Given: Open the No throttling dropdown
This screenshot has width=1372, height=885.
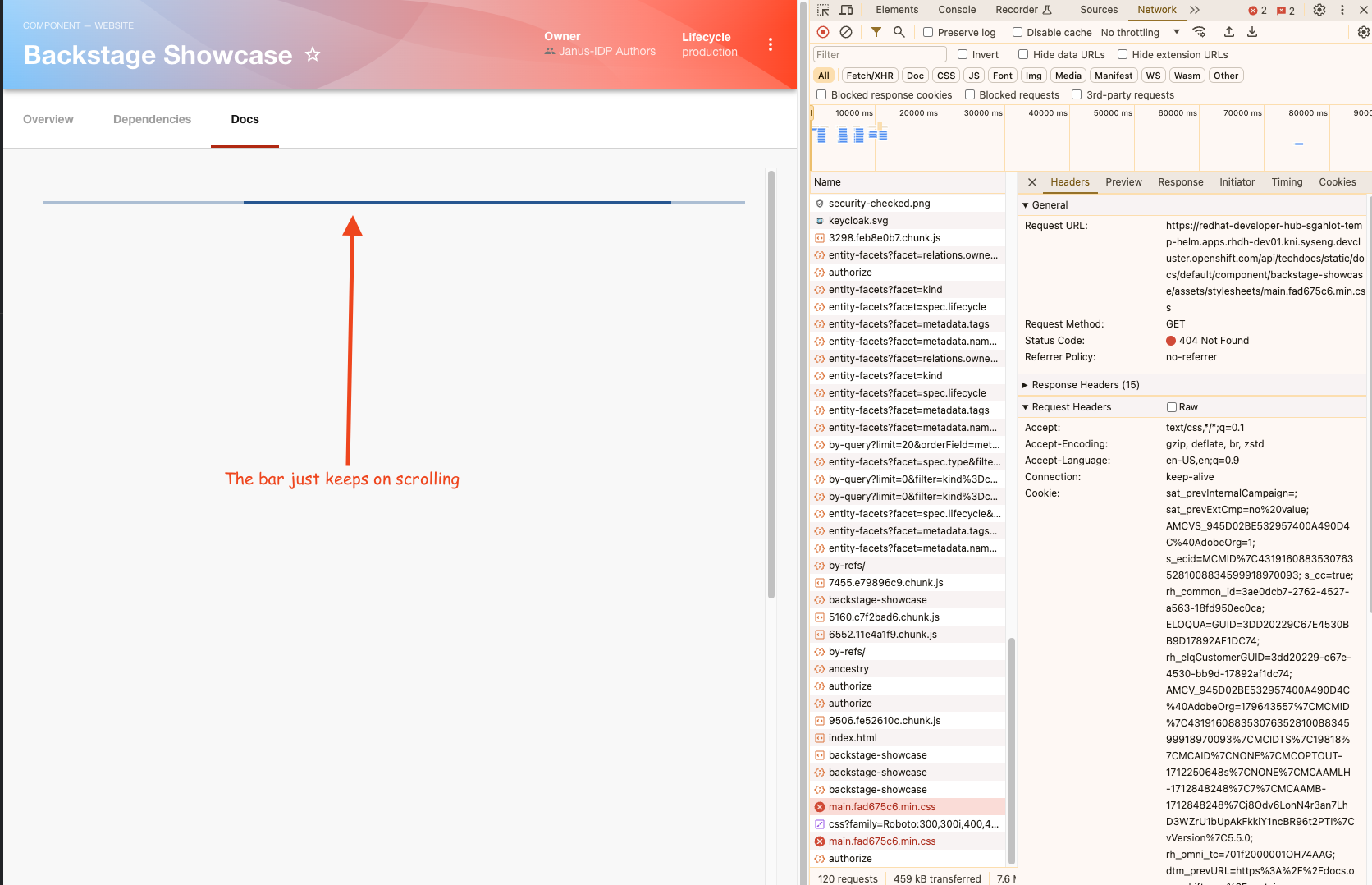Looking at the screenshot, I should pos(1141,33).
